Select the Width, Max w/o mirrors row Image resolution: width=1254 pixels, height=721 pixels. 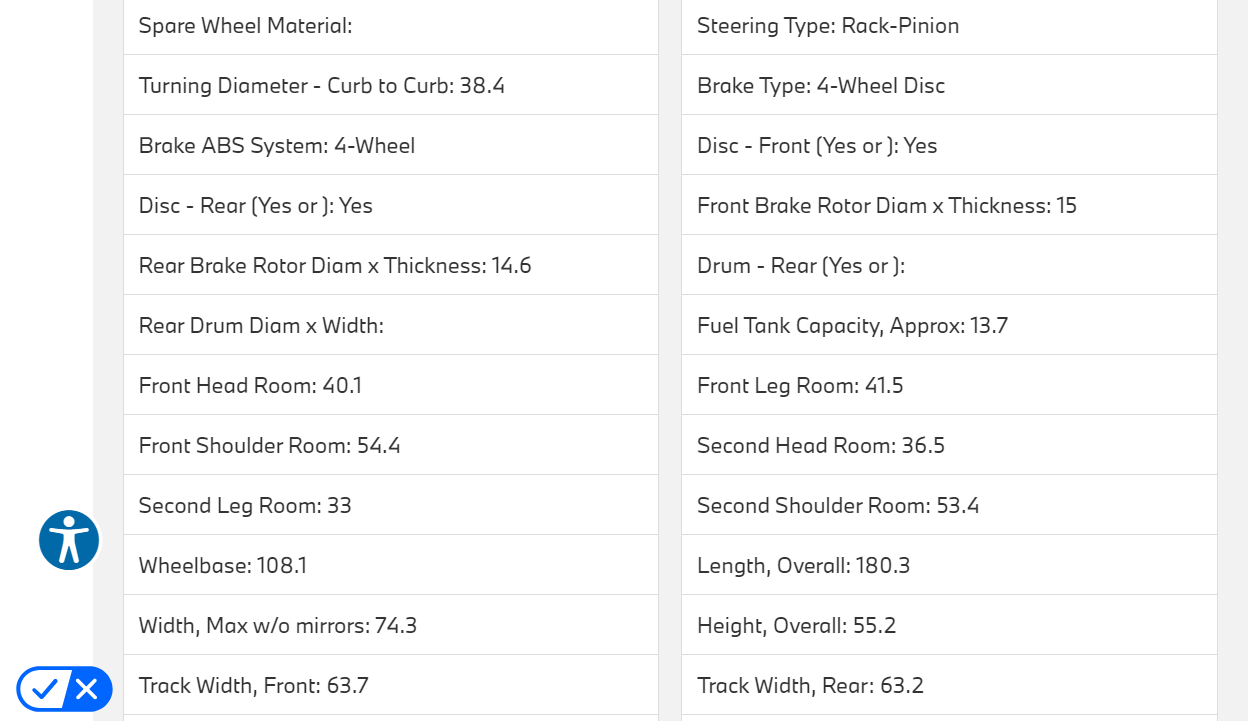pyautogui.click(x=278, y=626)
